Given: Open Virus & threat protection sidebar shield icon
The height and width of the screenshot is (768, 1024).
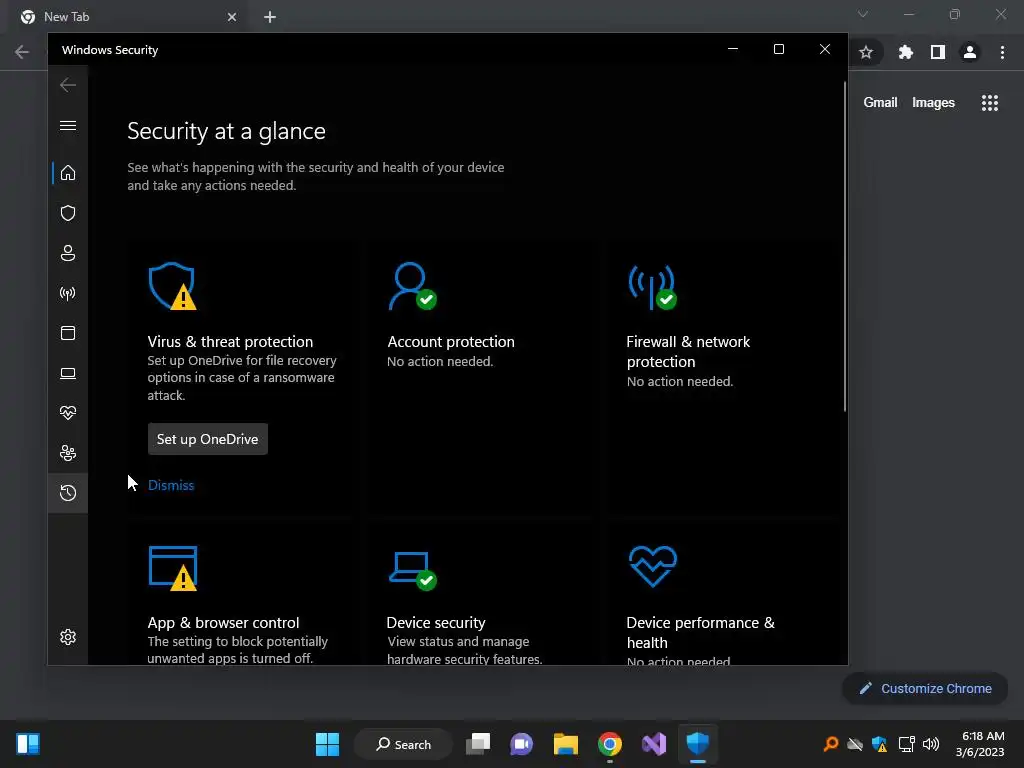Looking at the screenshot, I should [68, 213].
